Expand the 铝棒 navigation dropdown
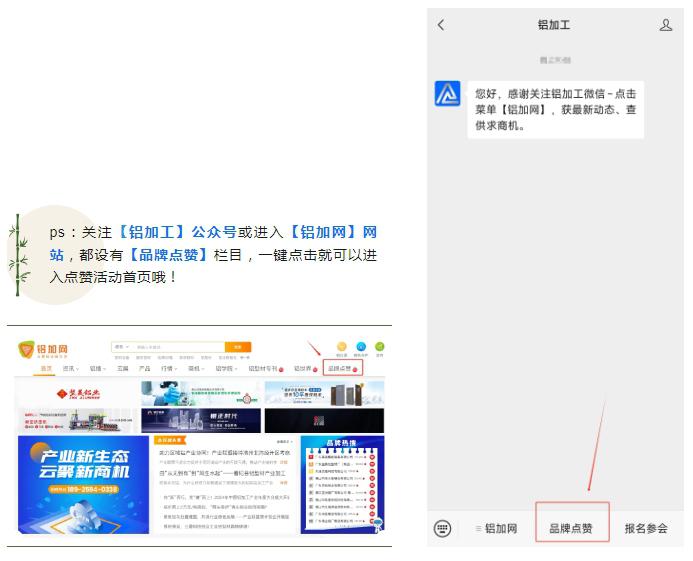This screenshot has height=561, width=693. pyautogui.click(x=97, y=368)
